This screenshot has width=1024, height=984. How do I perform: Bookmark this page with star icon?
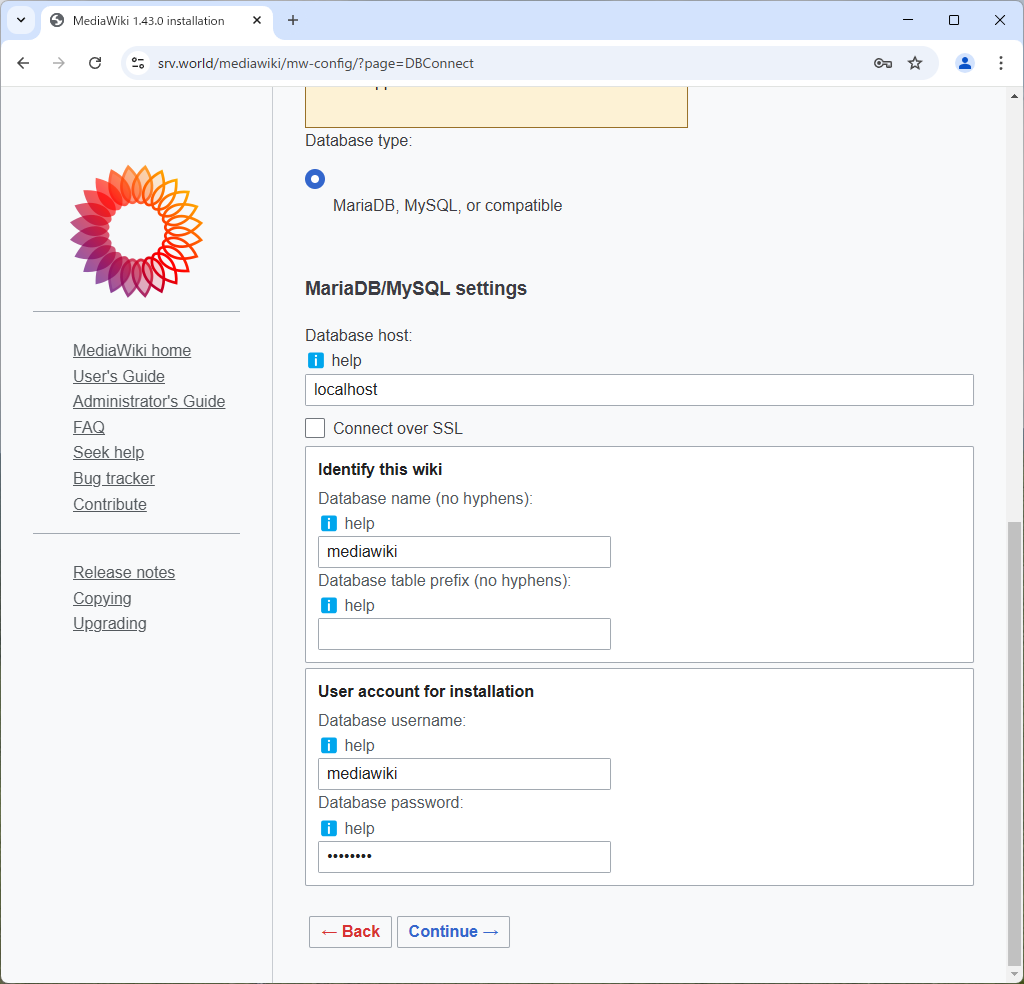tap(915, 63)
